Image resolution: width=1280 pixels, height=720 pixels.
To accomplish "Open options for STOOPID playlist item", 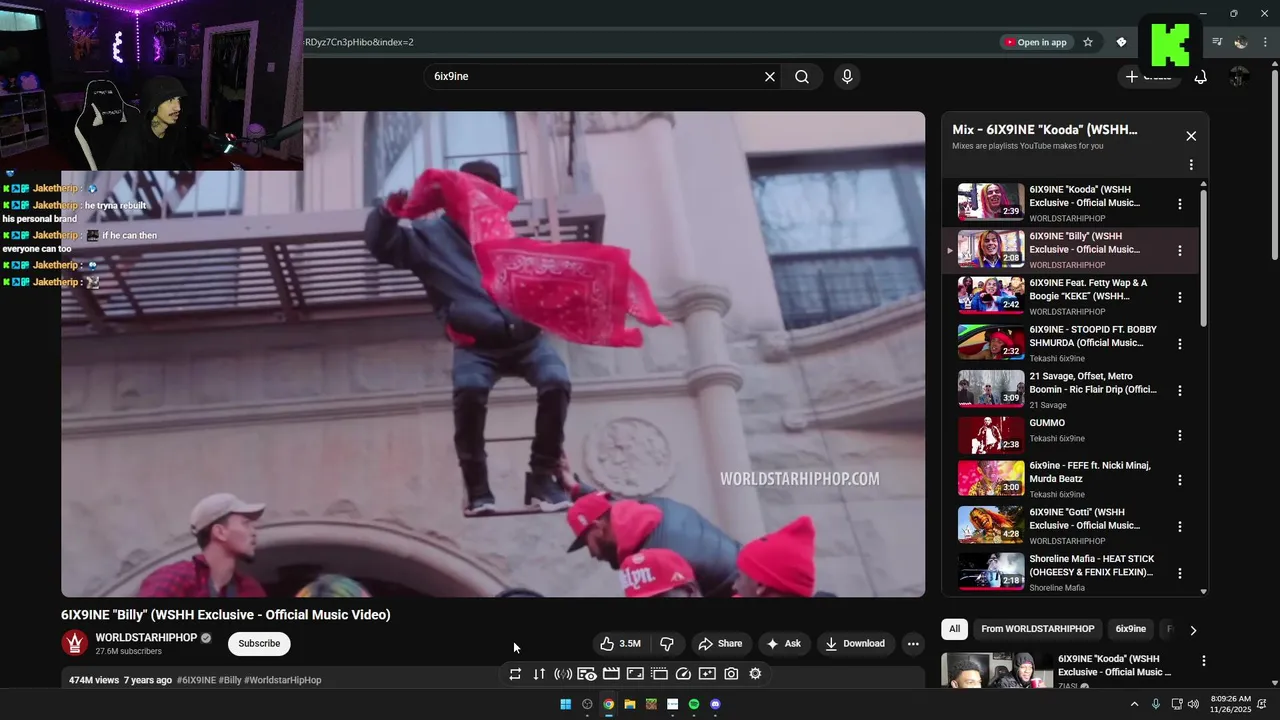I will [x=1180, y=344].
